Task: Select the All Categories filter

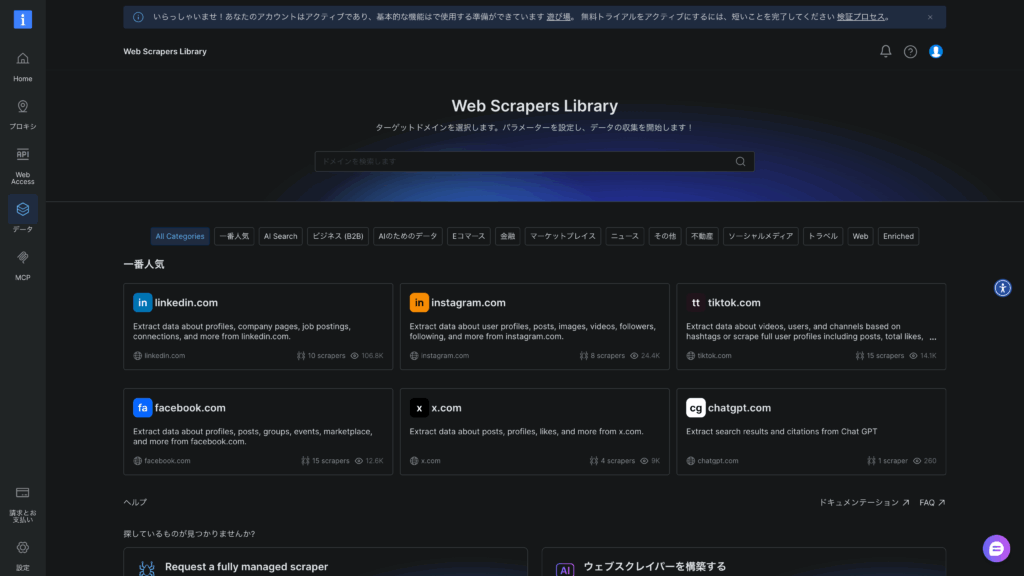Action: coord(180,236)
